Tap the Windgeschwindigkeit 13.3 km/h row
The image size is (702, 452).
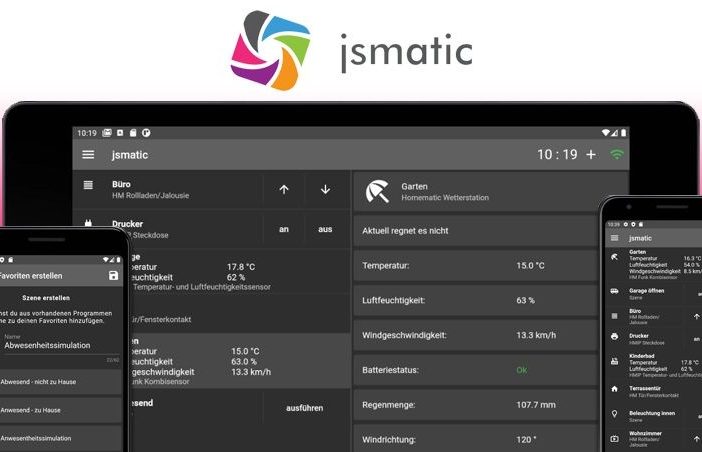point(475,335)
